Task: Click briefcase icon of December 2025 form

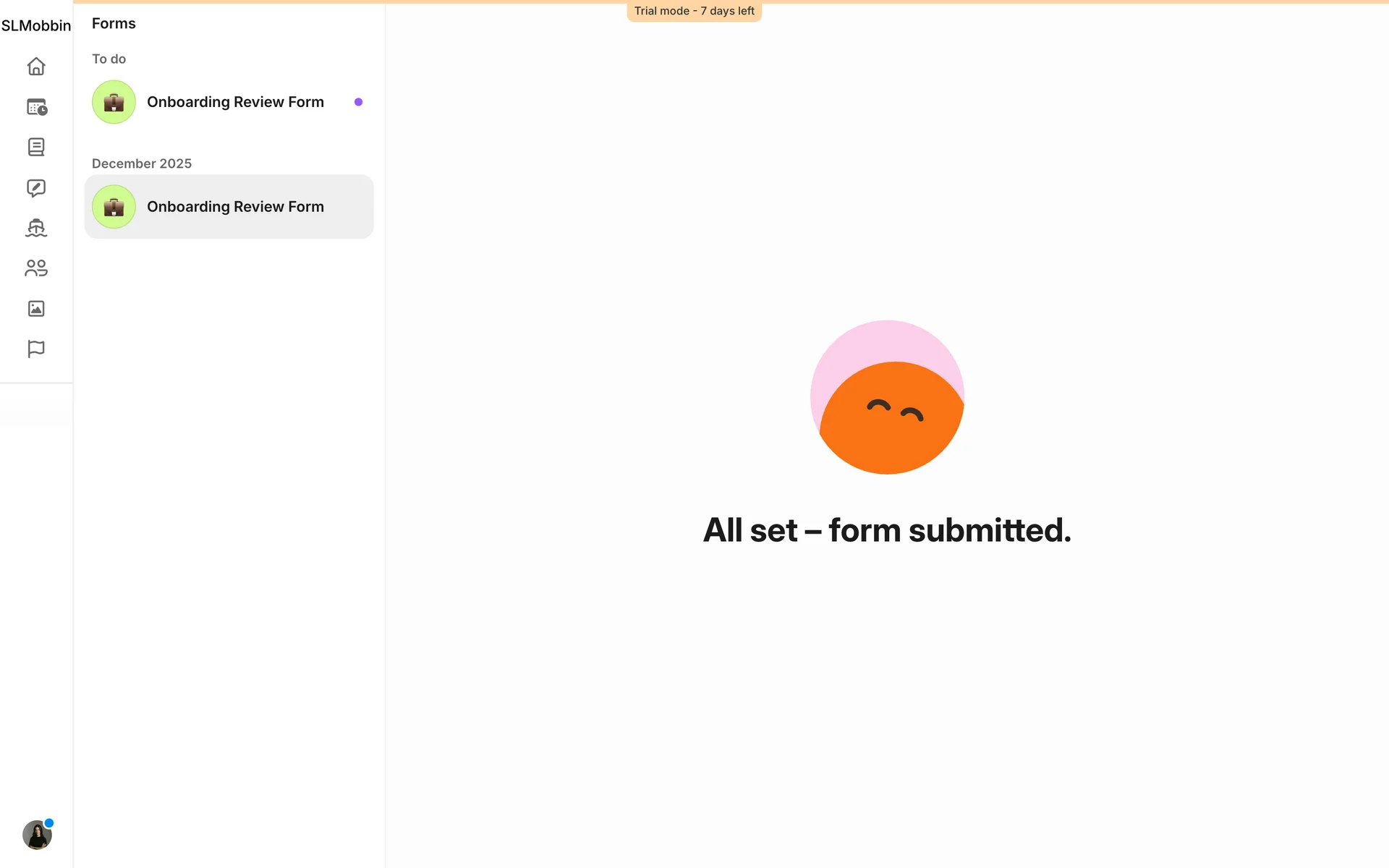Action: (x=114, y=207)
